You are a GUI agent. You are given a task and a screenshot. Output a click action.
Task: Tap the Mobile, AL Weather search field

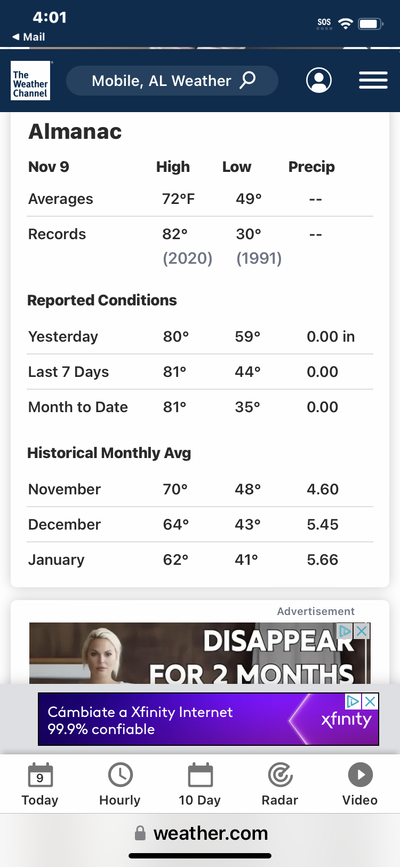pos(172,81)
